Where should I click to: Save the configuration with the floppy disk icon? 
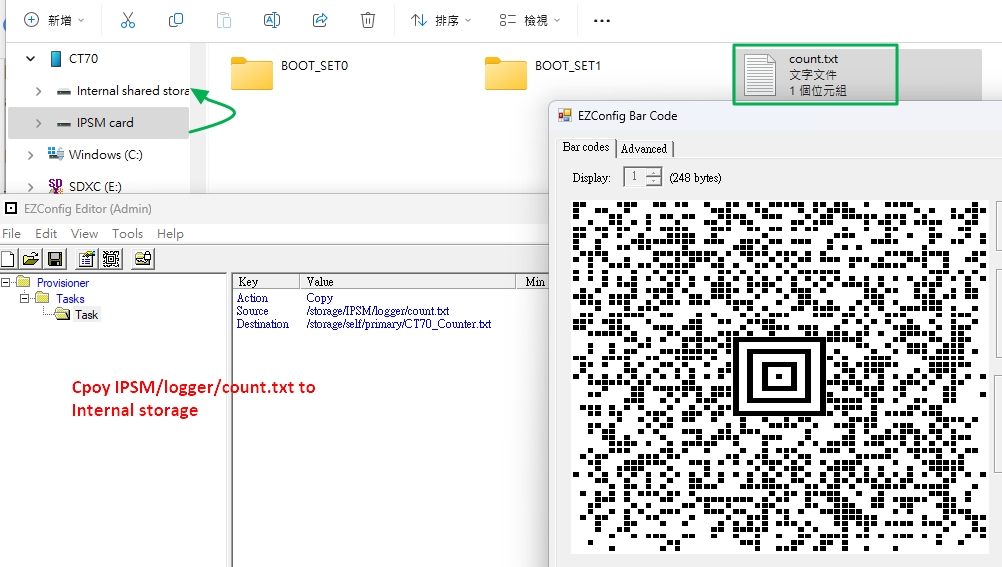[x=55, y=259]
